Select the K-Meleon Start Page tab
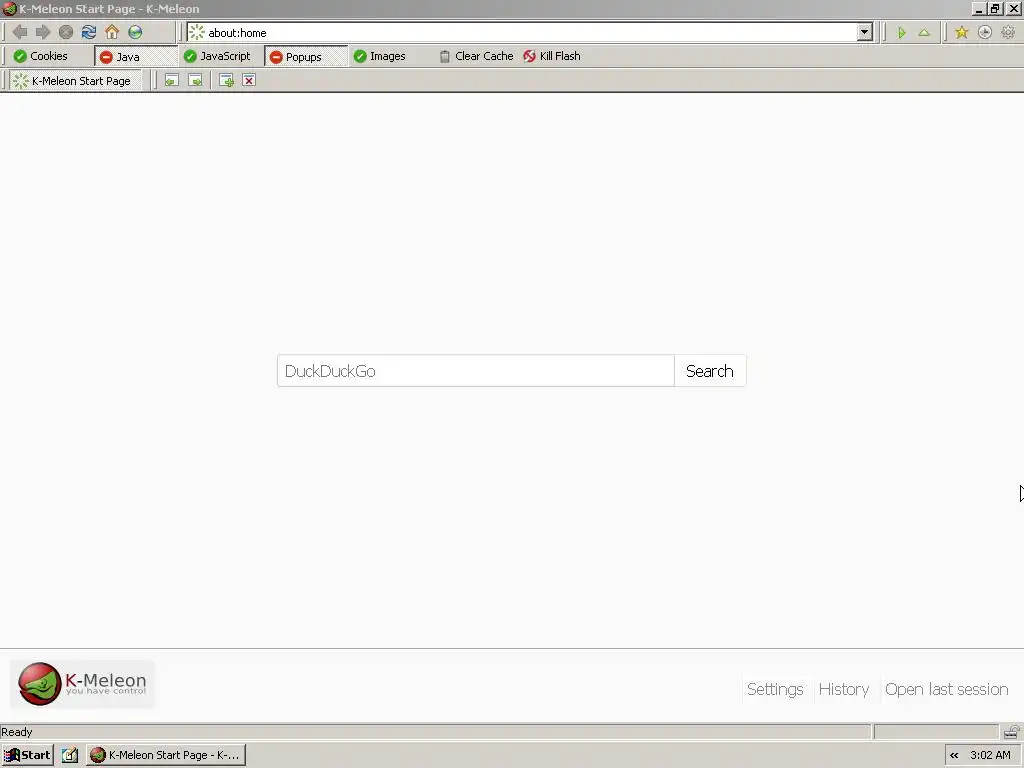 pyautogui.click(x=73, y=81)
